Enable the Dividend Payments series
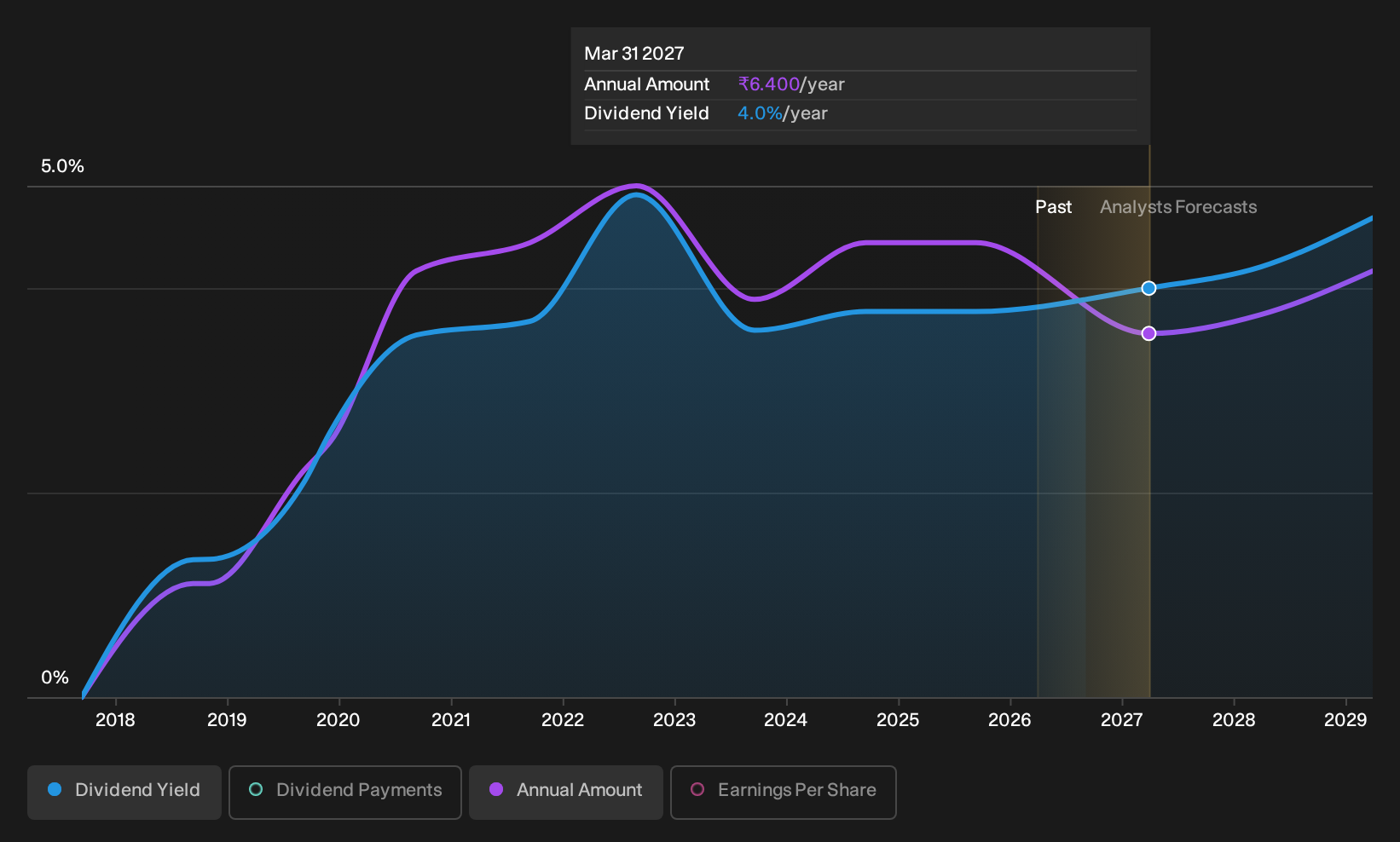This screenshot has height=842, width=1400. [345, 792]
